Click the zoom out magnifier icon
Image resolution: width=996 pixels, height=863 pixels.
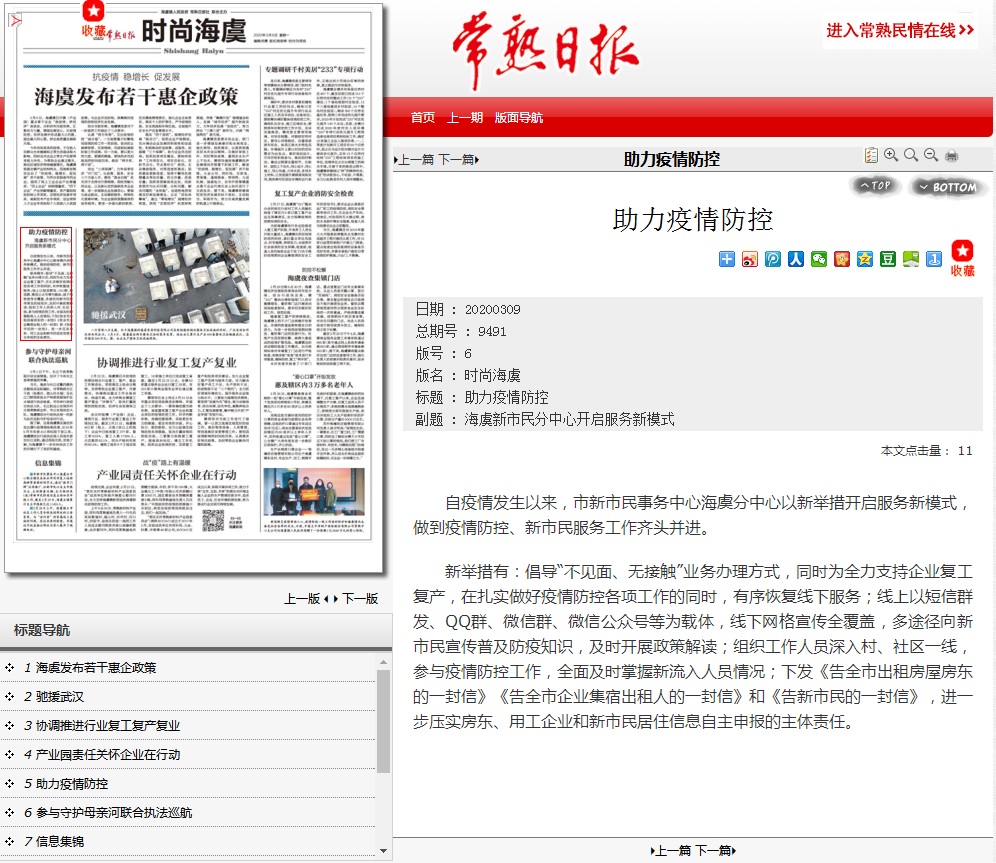[931, 155]
